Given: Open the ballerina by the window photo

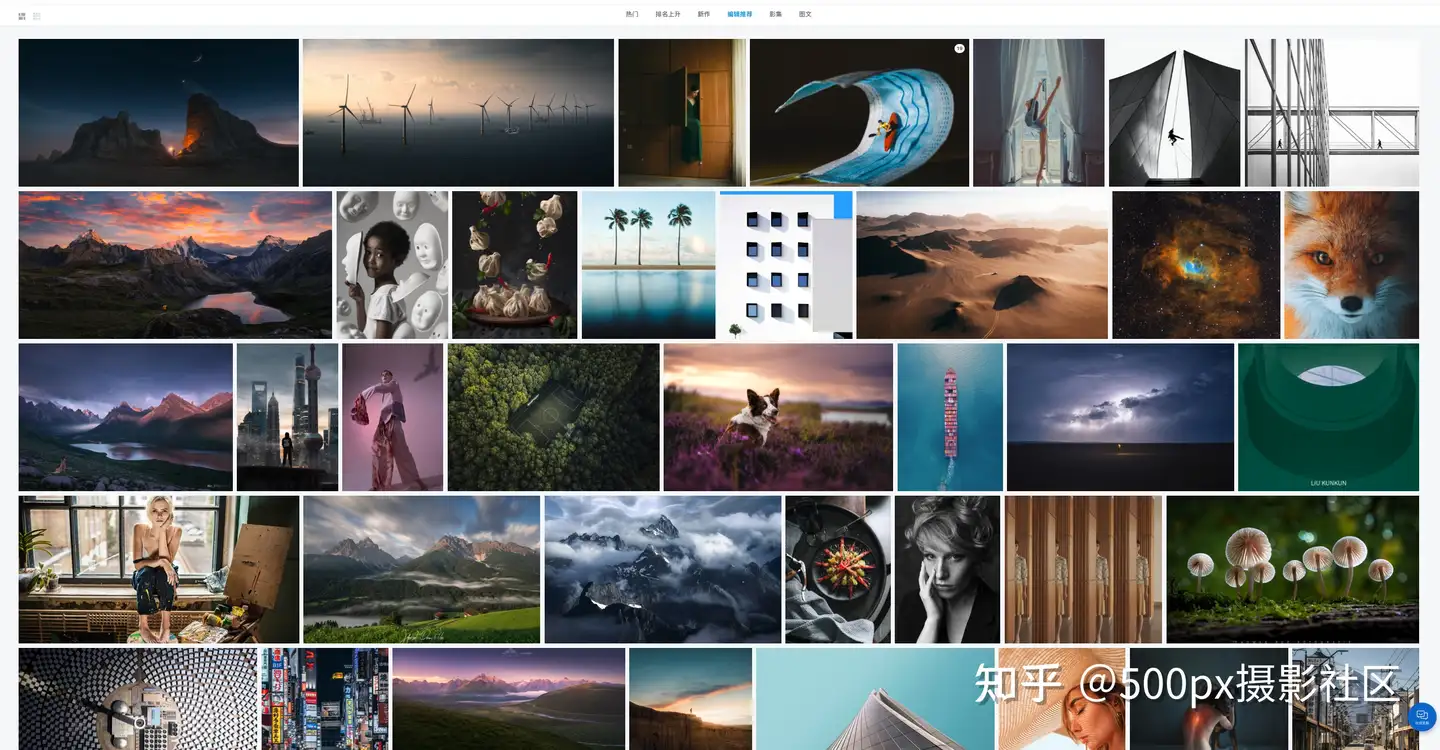Looking at the screenshot, I should coord(1038,112).
